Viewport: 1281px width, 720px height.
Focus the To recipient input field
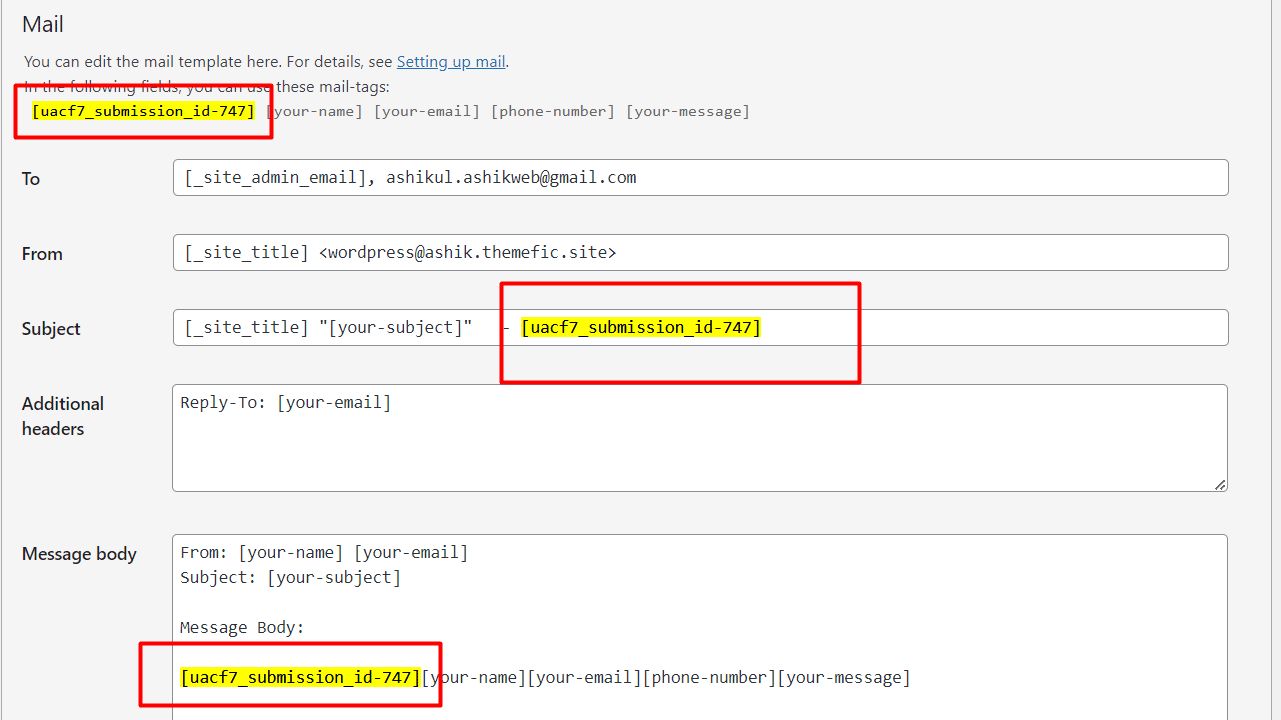700,178
